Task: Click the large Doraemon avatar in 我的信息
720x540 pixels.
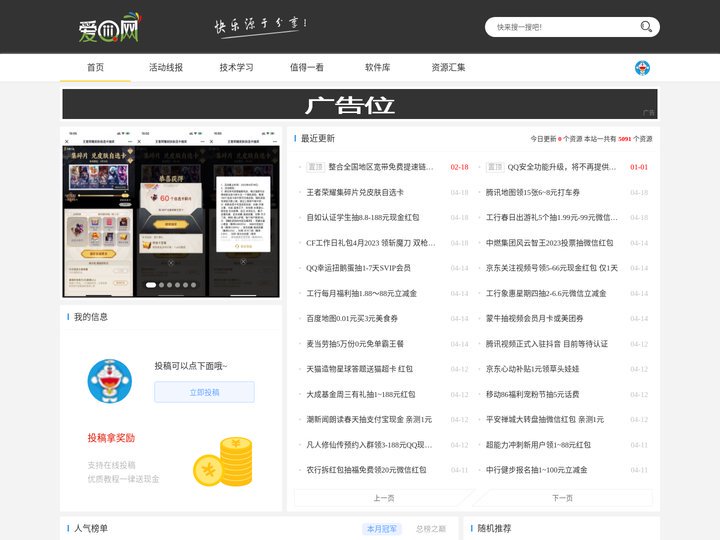Action: click(x=110, y=381)
